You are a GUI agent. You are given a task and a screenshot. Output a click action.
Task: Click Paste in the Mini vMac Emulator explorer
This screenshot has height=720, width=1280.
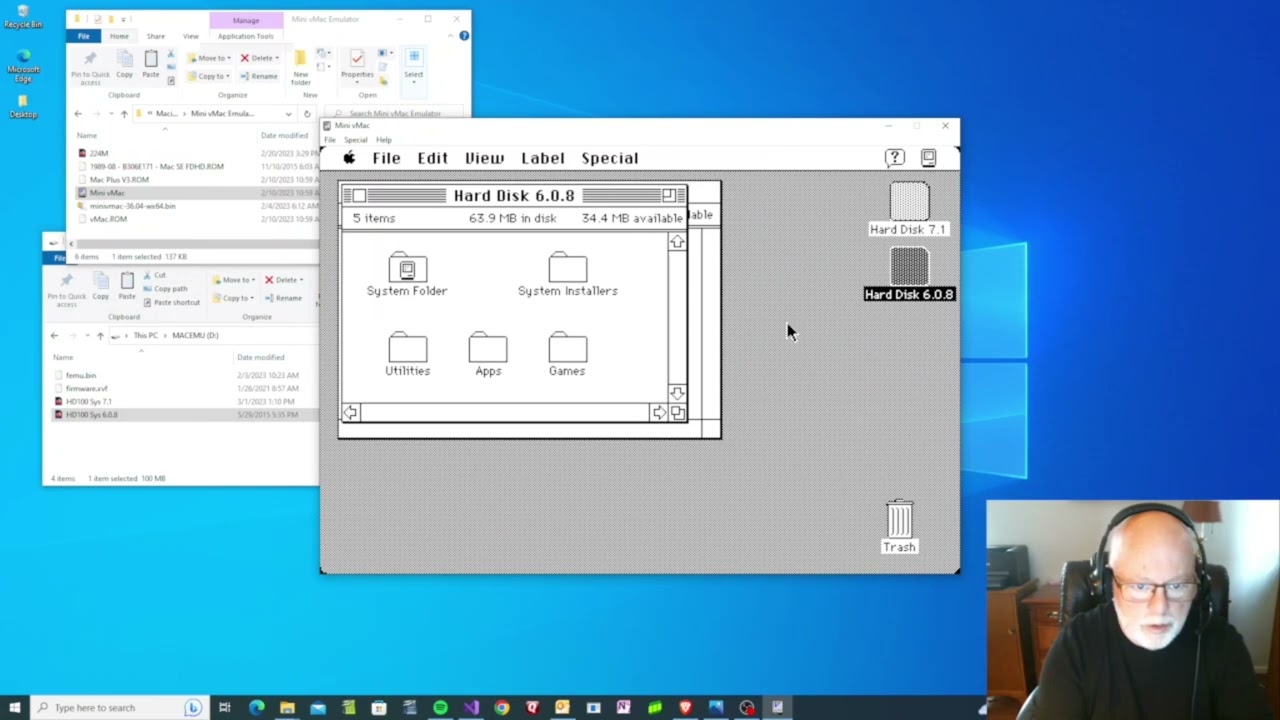tap(151, 65)
